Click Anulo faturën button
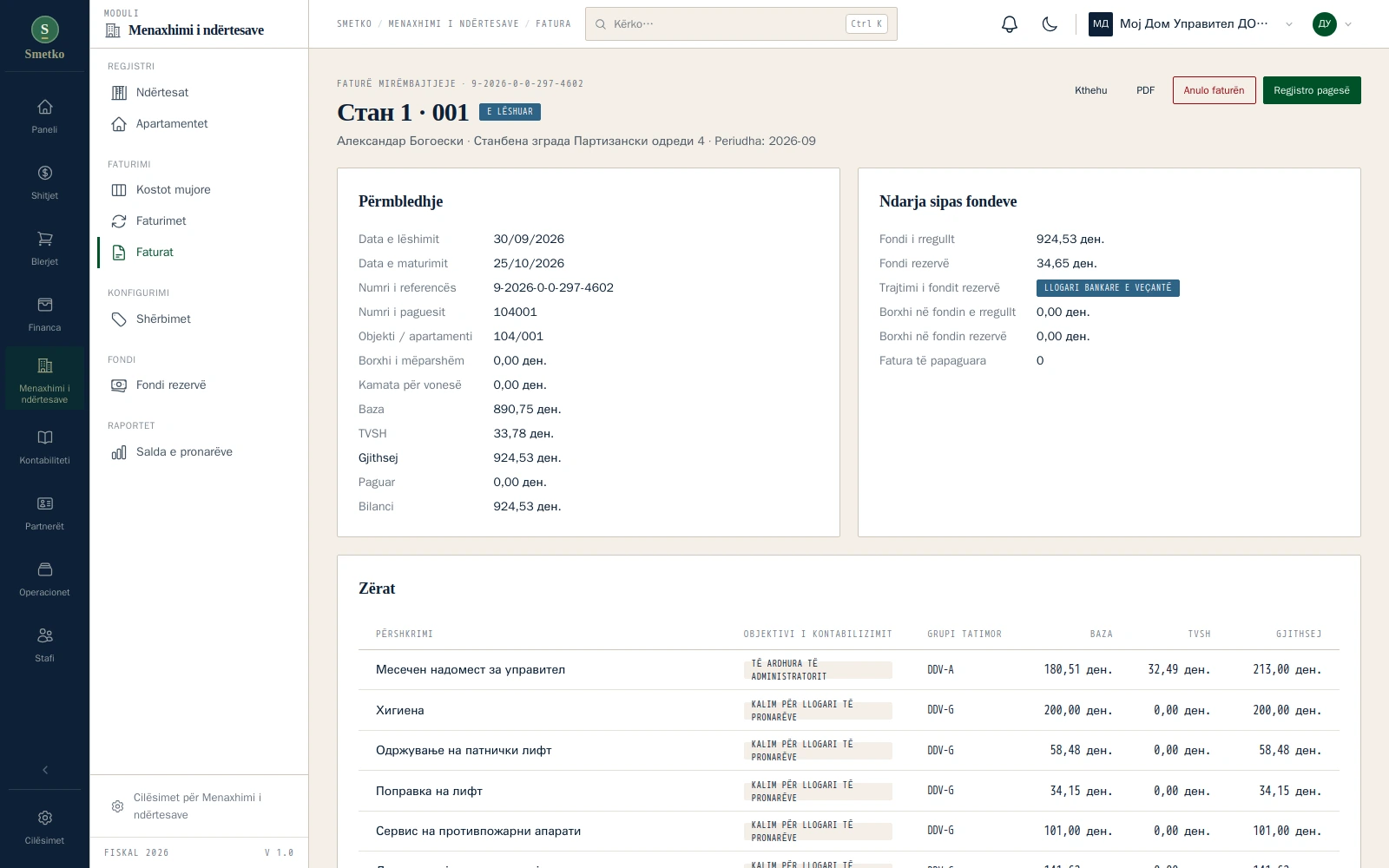Screen dimensions: 1389x868 pos(1214,90)
